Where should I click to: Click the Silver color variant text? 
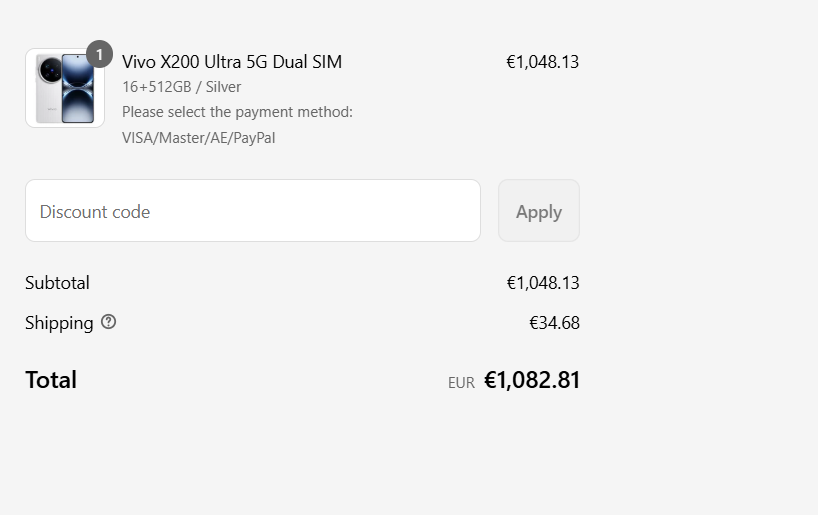click(223, 87)
